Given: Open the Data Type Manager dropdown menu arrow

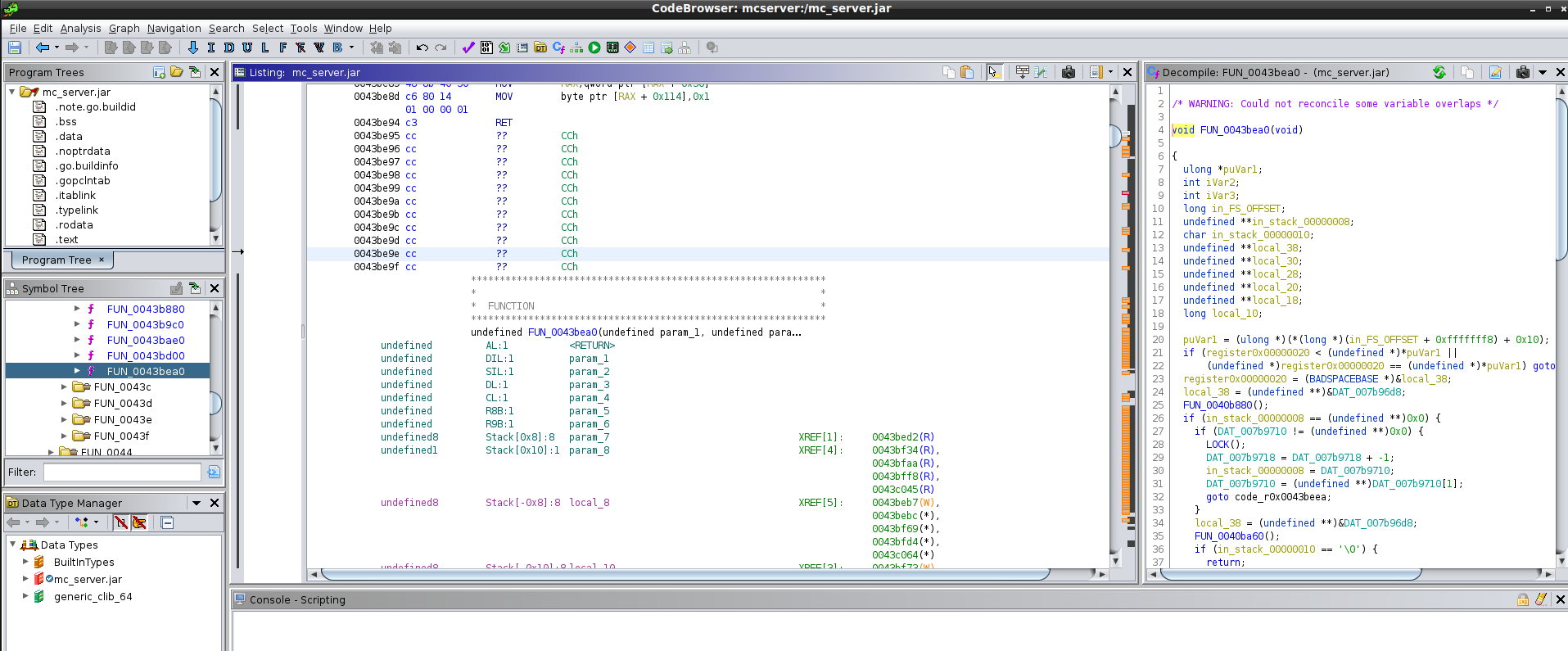Looking at the screenshot, I should click(197, 503).
